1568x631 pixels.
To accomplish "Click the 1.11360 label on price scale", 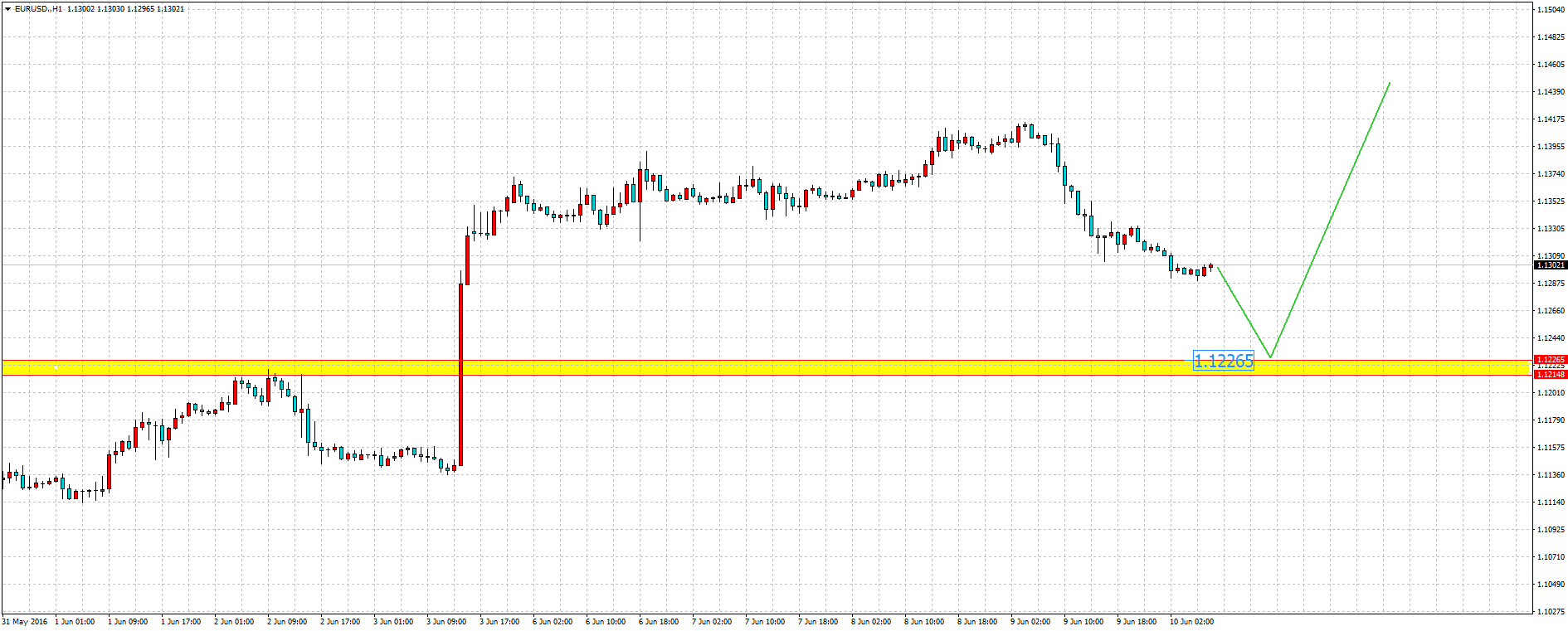I will pyautogui.click(x=1551, y=475).
